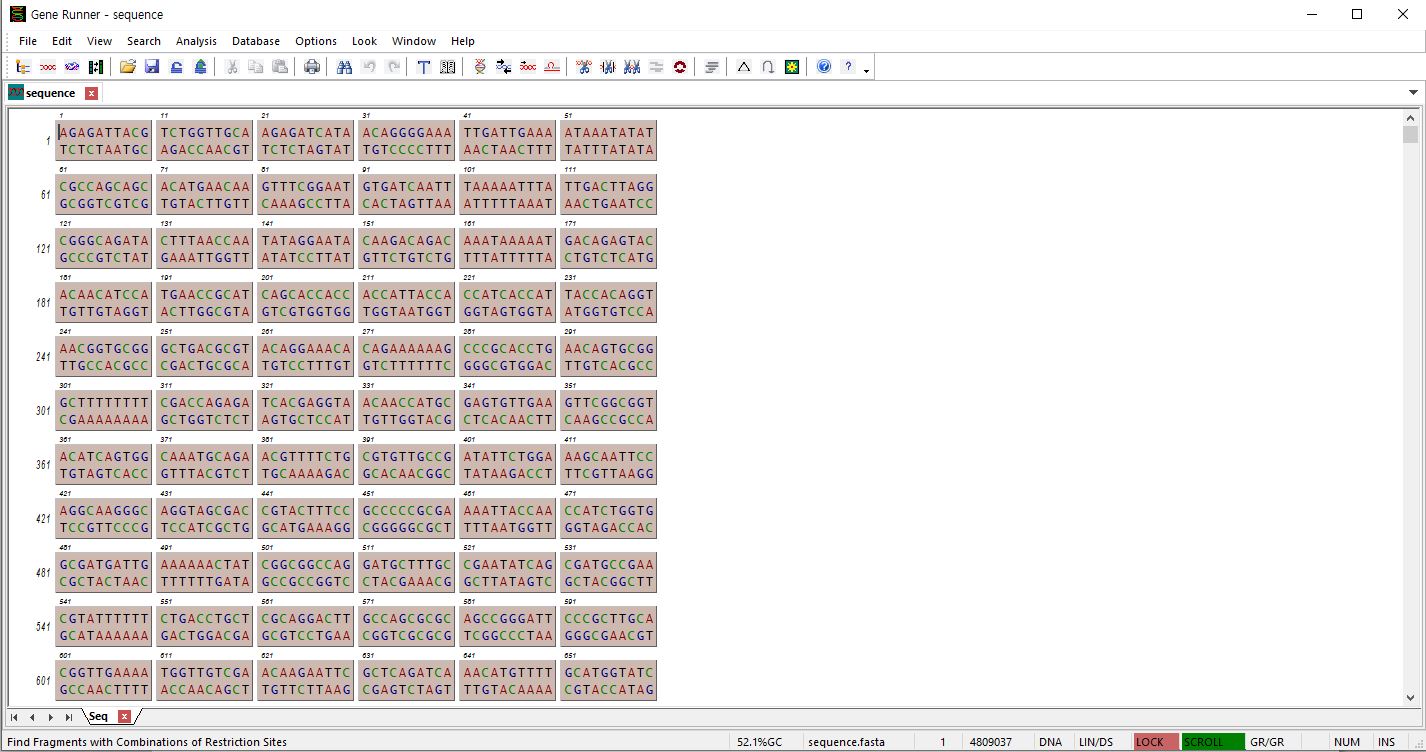1426x752 pixels.
Task: Click the double-scissors fragments icon
Action: [x=632, y=67]
